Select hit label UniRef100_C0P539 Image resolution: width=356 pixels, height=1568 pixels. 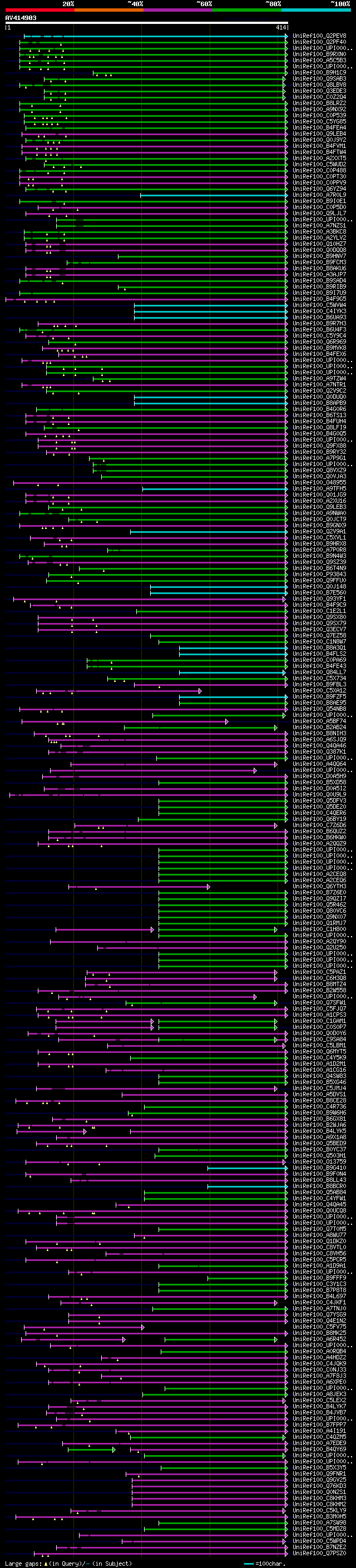tap(319, 115)
